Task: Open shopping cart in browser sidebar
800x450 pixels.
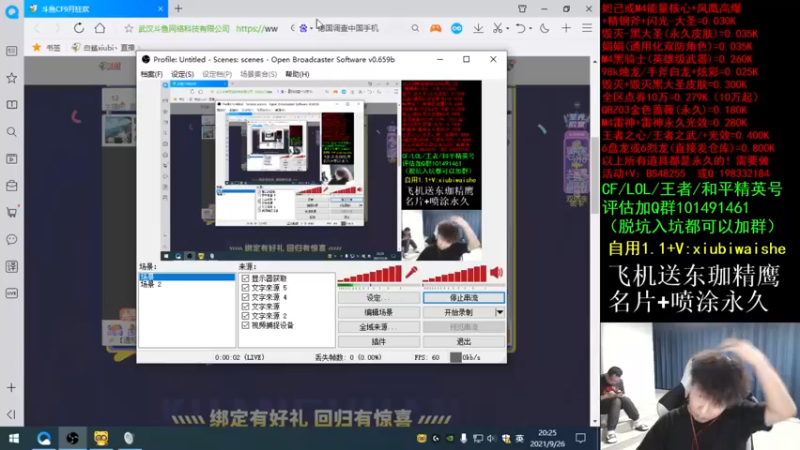Action: [x=11, y=212]
